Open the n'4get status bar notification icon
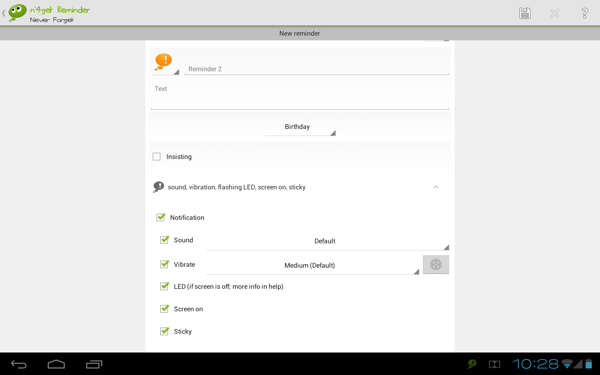The width and height of the screenshot is (600, 375). pyautogui.click(x=472, y=364)
